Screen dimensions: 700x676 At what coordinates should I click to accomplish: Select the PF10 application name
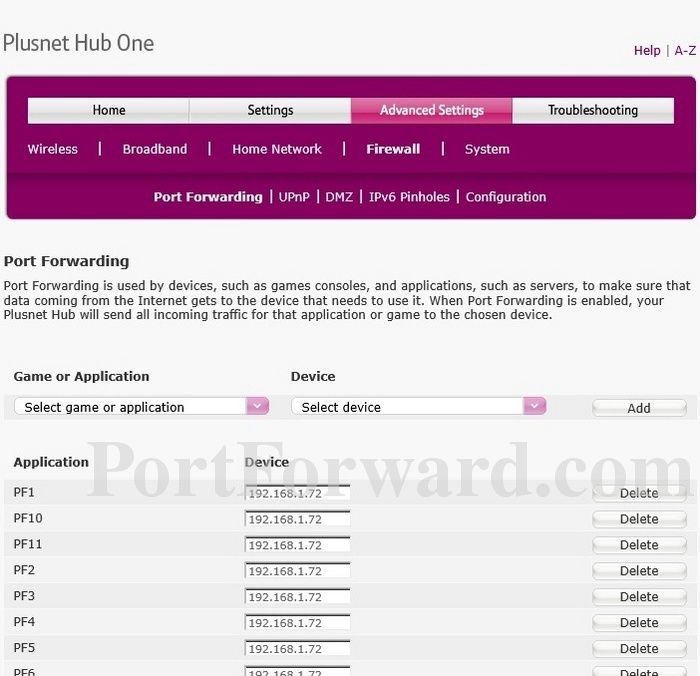tap(28, 518)
